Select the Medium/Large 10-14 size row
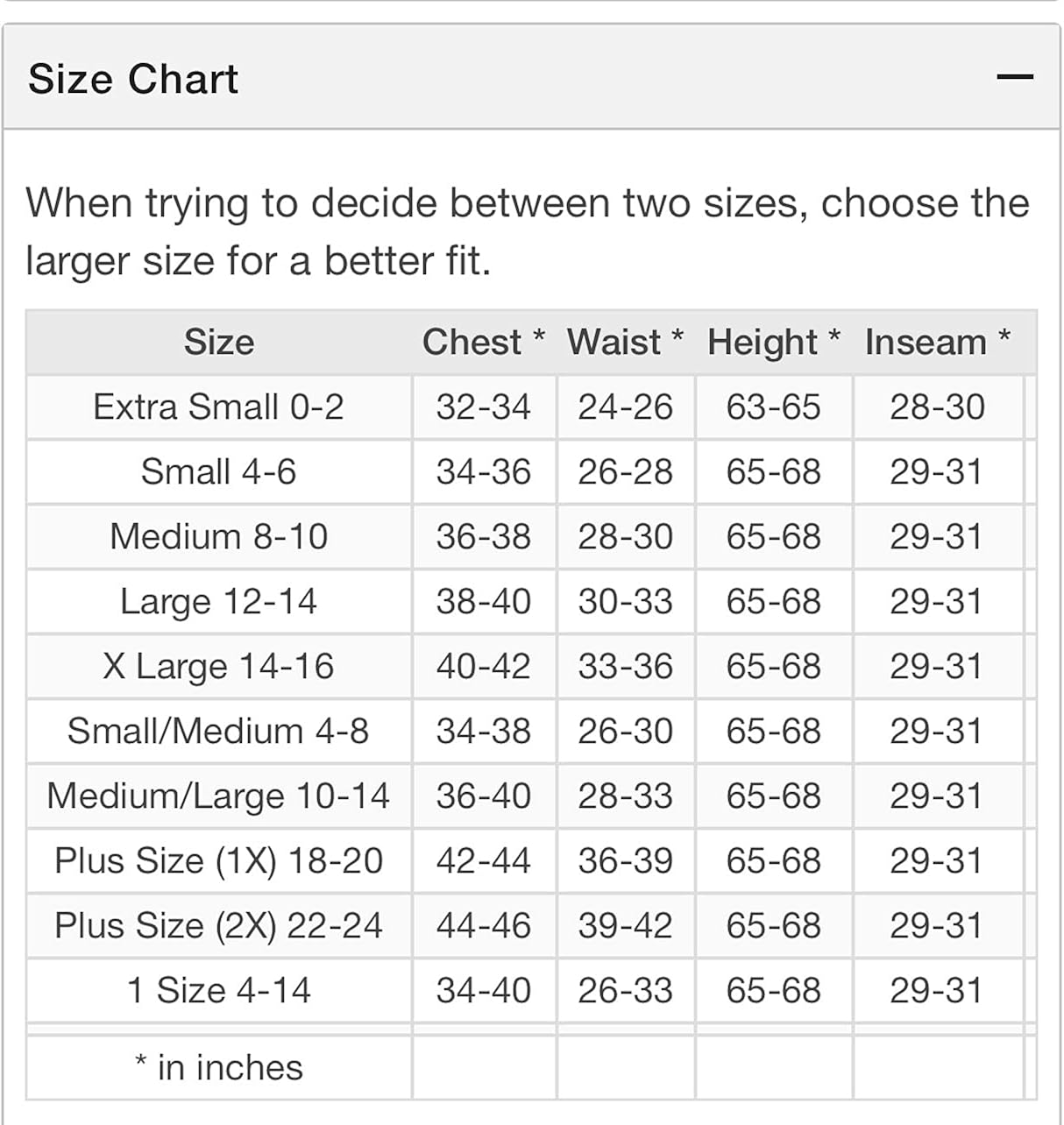The width and height of the screenshot is (1064, 1125). point(219,796)
